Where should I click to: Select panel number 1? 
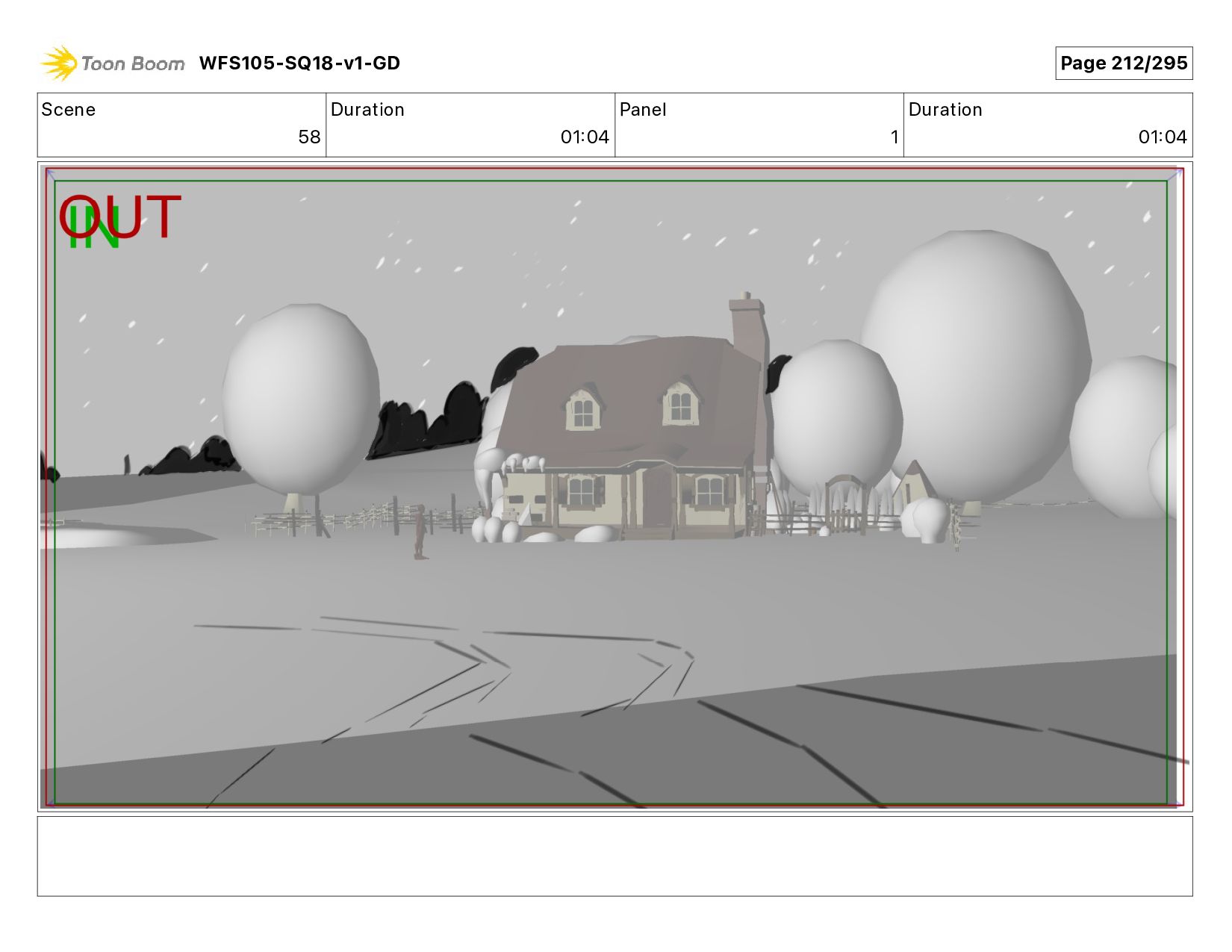[x=894, y=137]
